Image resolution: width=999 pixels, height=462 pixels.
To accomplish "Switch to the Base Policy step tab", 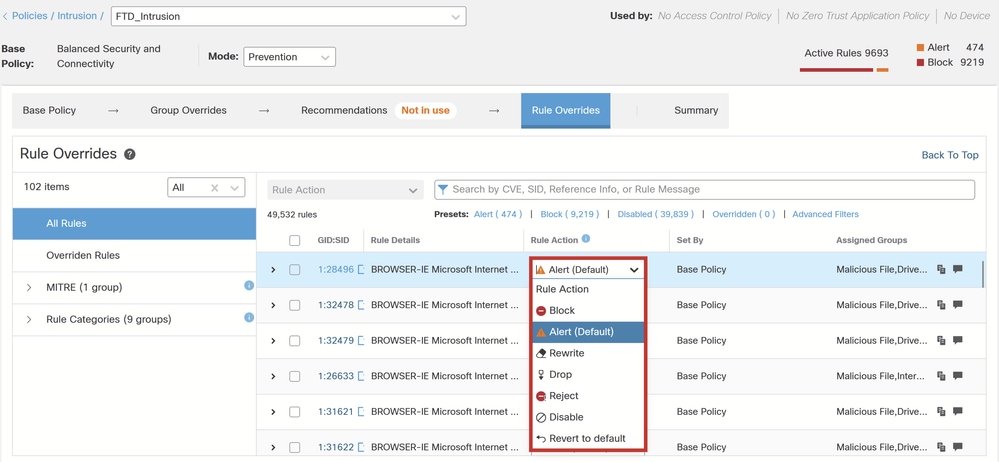I will coord(49,110).
